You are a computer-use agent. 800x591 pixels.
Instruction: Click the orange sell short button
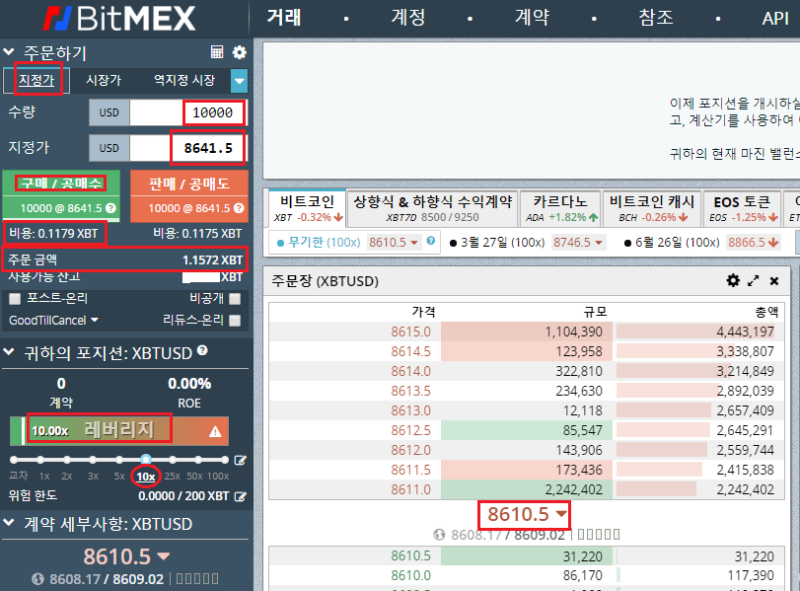tap(189, 195)
